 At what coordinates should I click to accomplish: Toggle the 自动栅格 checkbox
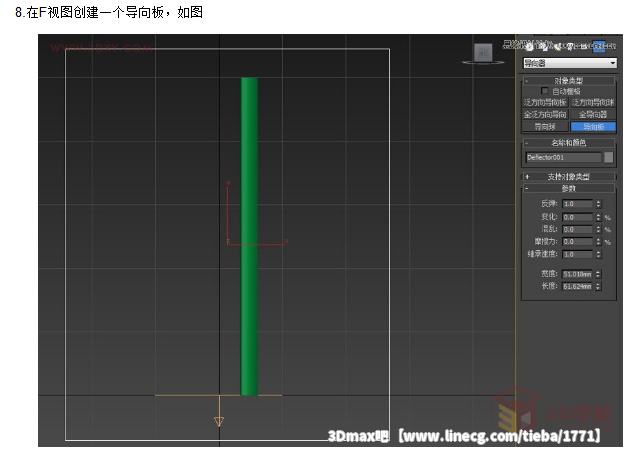(544, 91)
